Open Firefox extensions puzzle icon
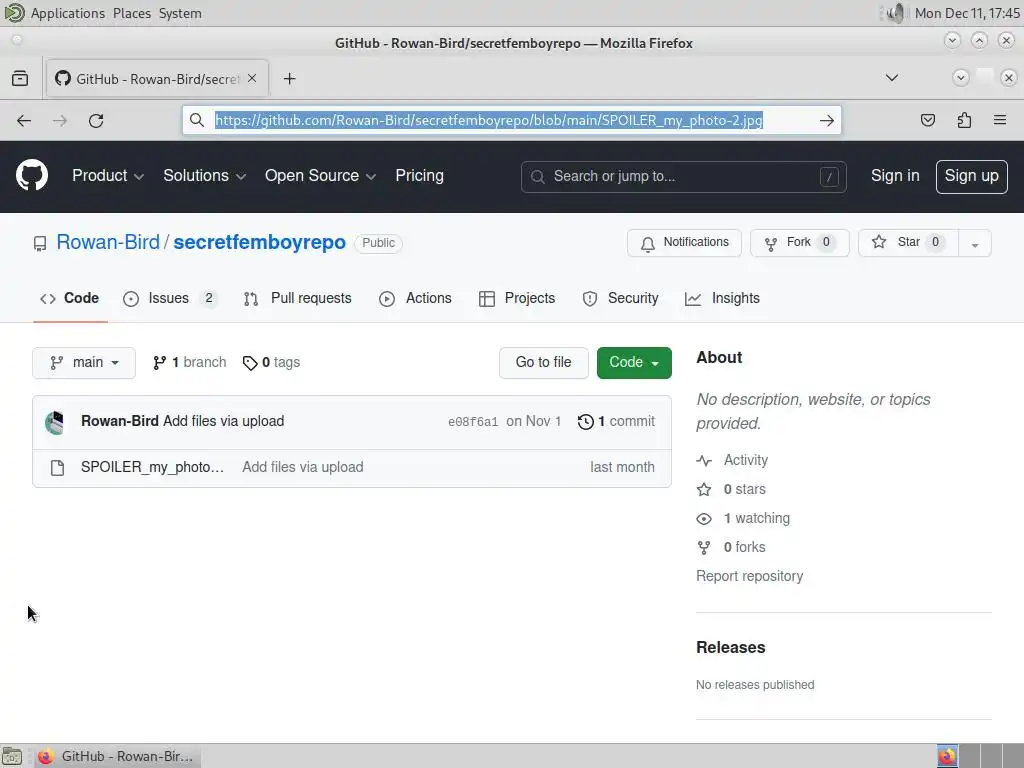Image resolution: width=1024 pixels, height=768 pixels. [x=964, y=120]
